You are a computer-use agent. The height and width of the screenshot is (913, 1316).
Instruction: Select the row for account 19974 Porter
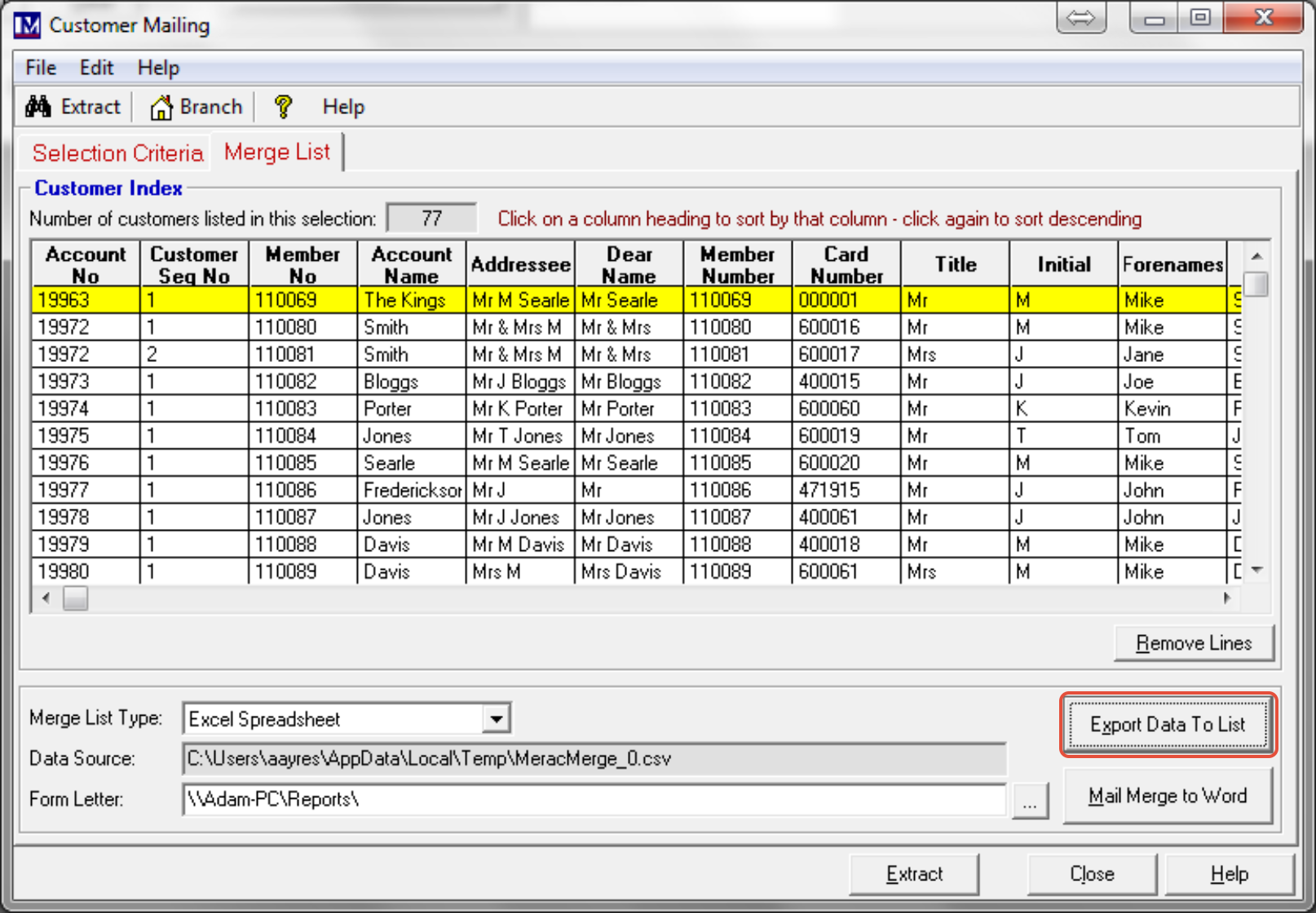coord(387,408)
